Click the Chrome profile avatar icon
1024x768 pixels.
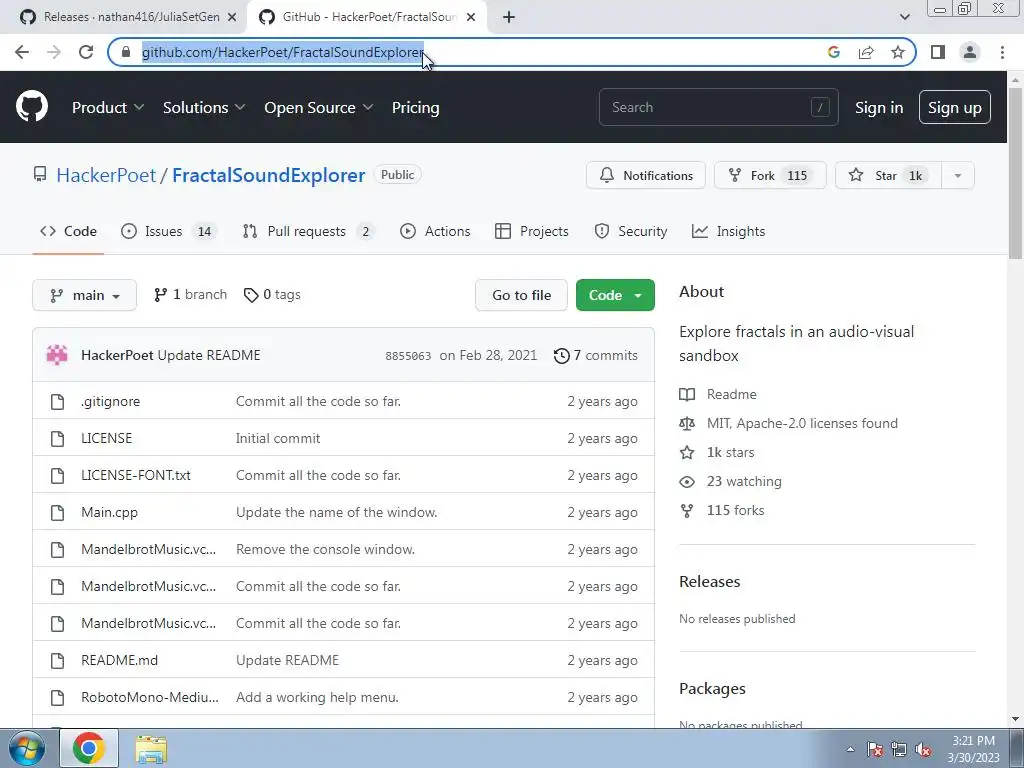(970, 52)
